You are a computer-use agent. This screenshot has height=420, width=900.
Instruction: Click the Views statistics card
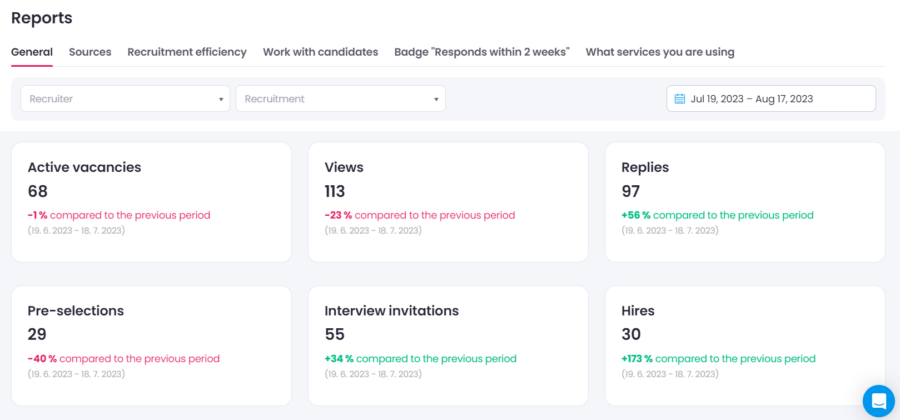[x=447, y=202]
